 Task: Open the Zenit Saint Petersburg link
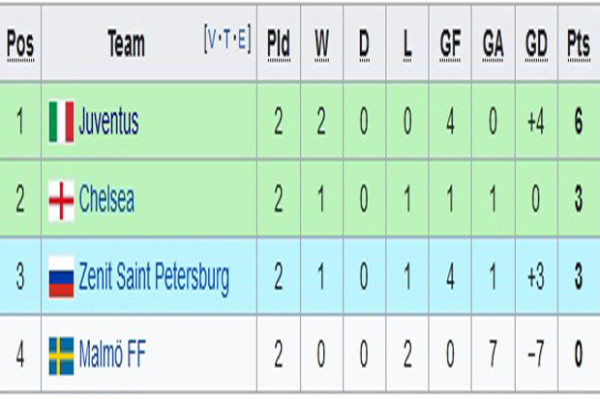pyautogui.click(x=154, y=278)
